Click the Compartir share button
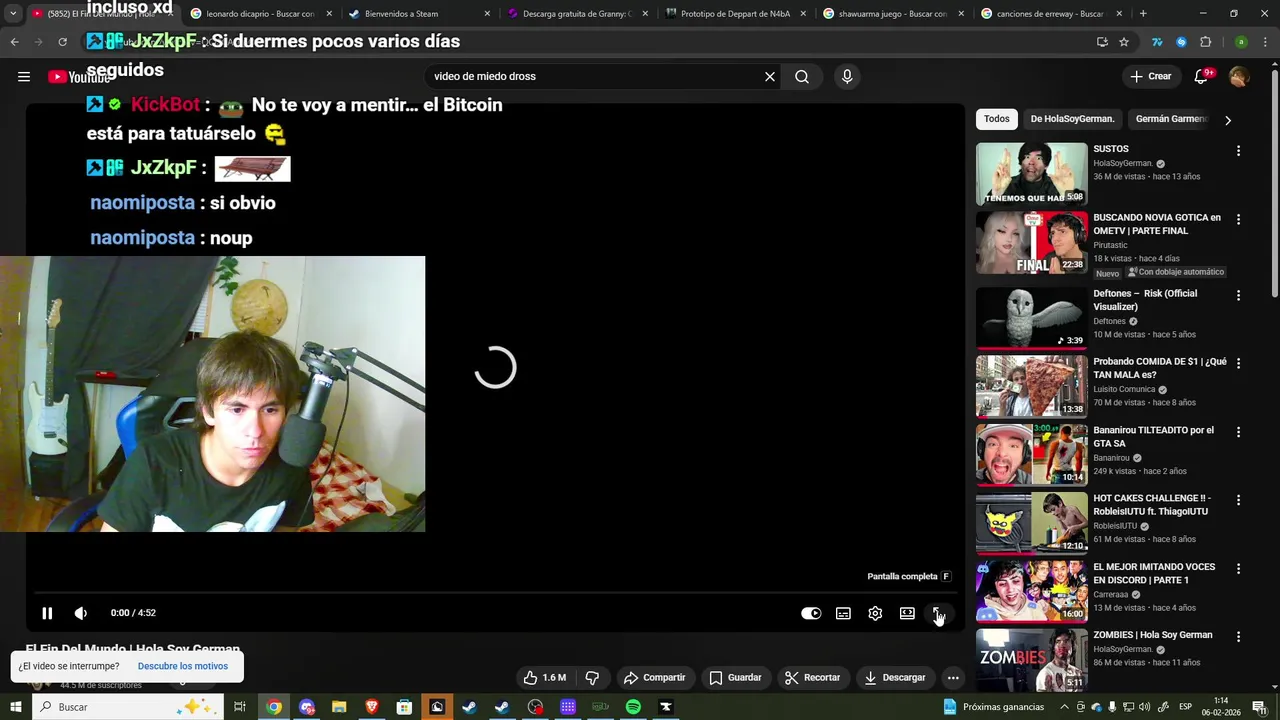1280x720 pixels. pyautogui.click(x=655, y=678)
